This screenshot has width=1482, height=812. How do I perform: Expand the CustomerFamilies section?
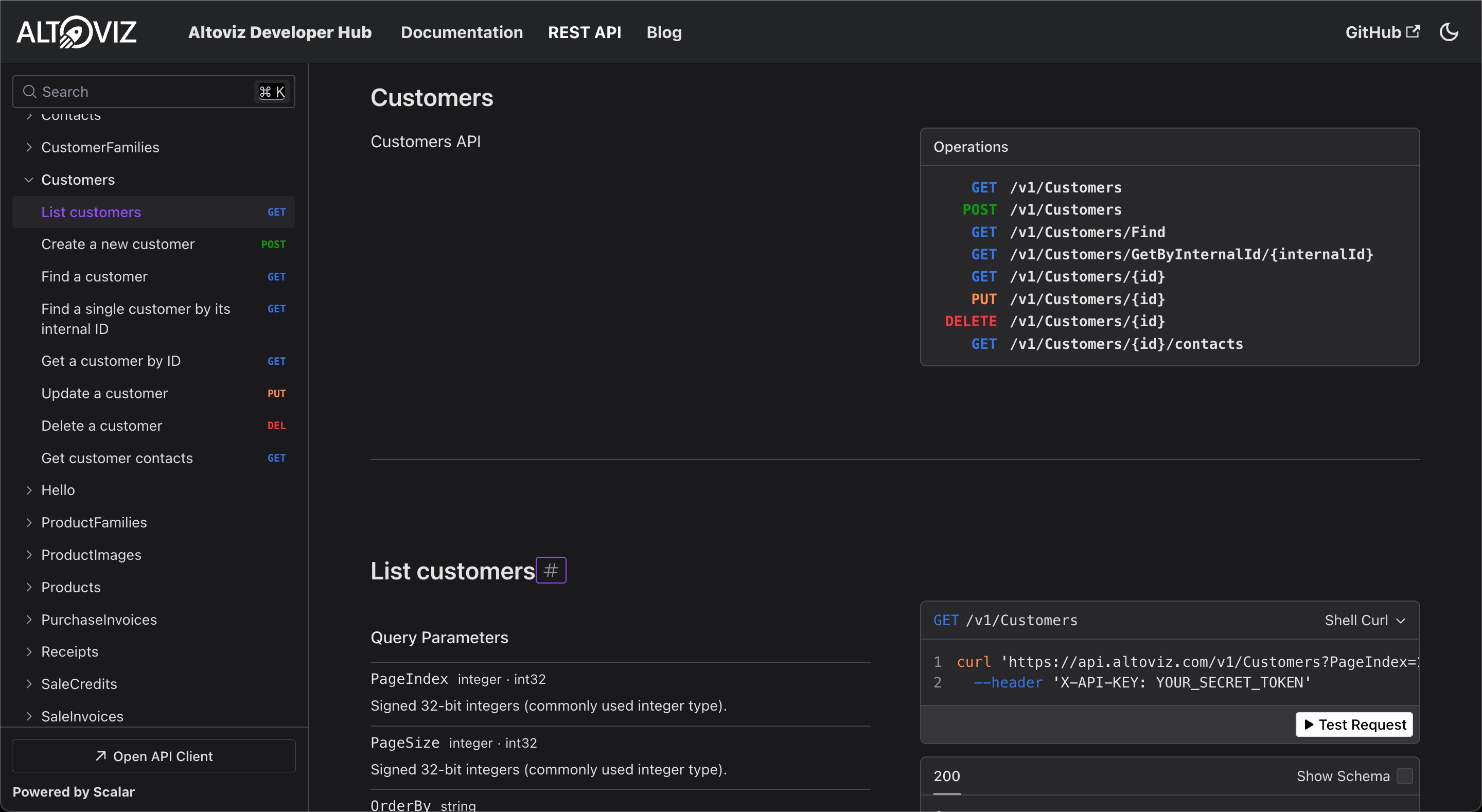(x=154, y=147)
